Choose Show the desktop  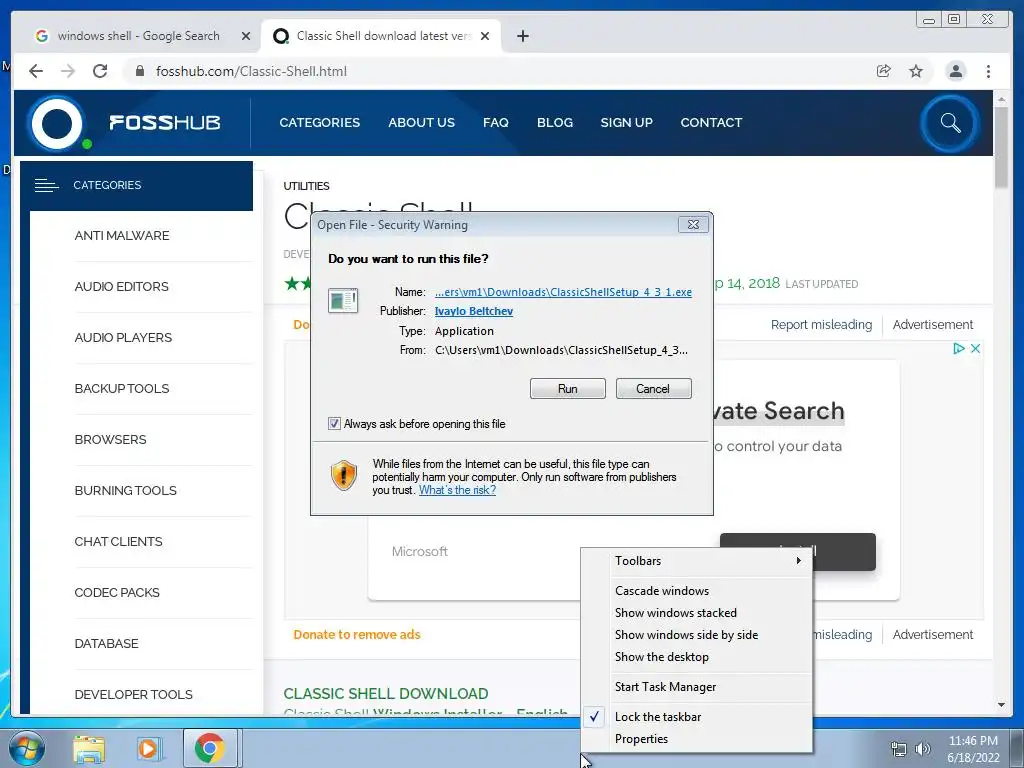[696, 657]
